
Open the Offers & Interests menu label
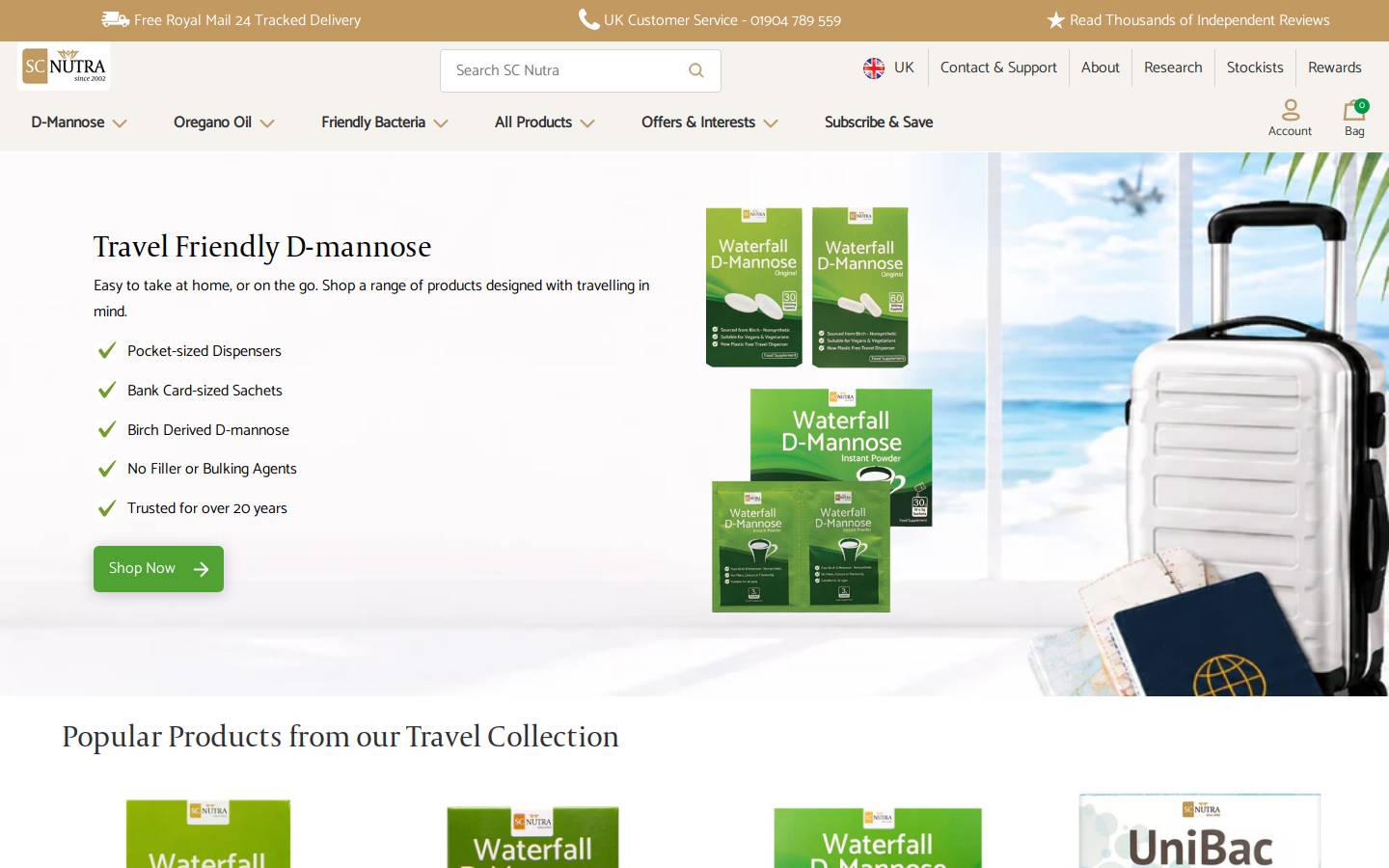[698, 122]
